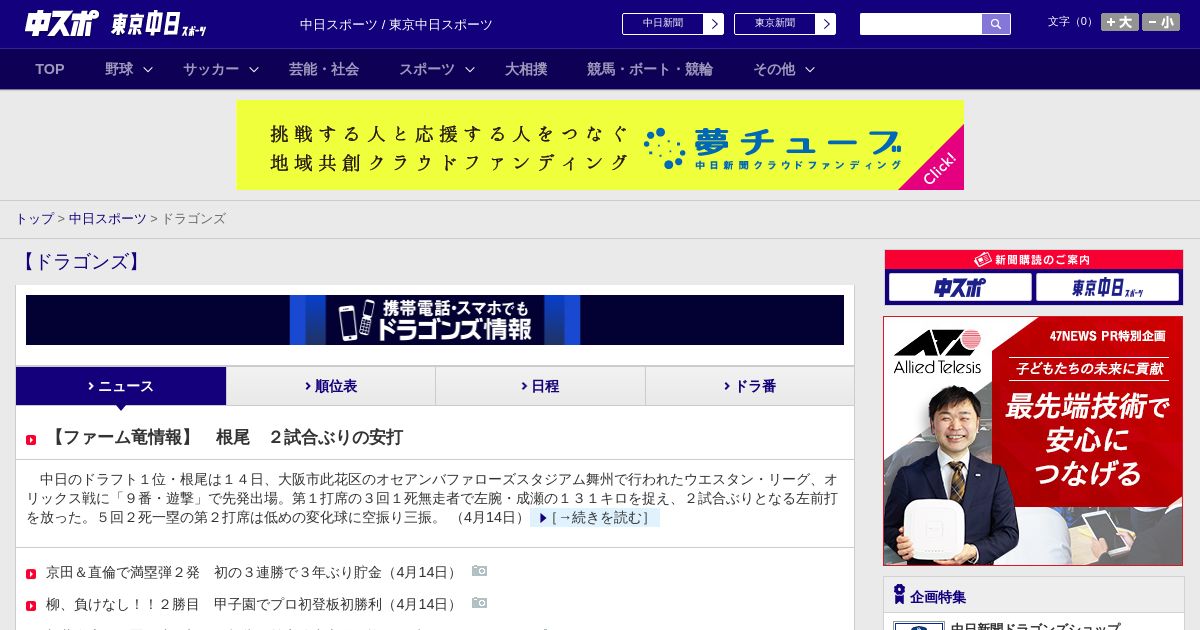
Task: Click camera icon beside 京田&直倫 article
Action: 480,571
